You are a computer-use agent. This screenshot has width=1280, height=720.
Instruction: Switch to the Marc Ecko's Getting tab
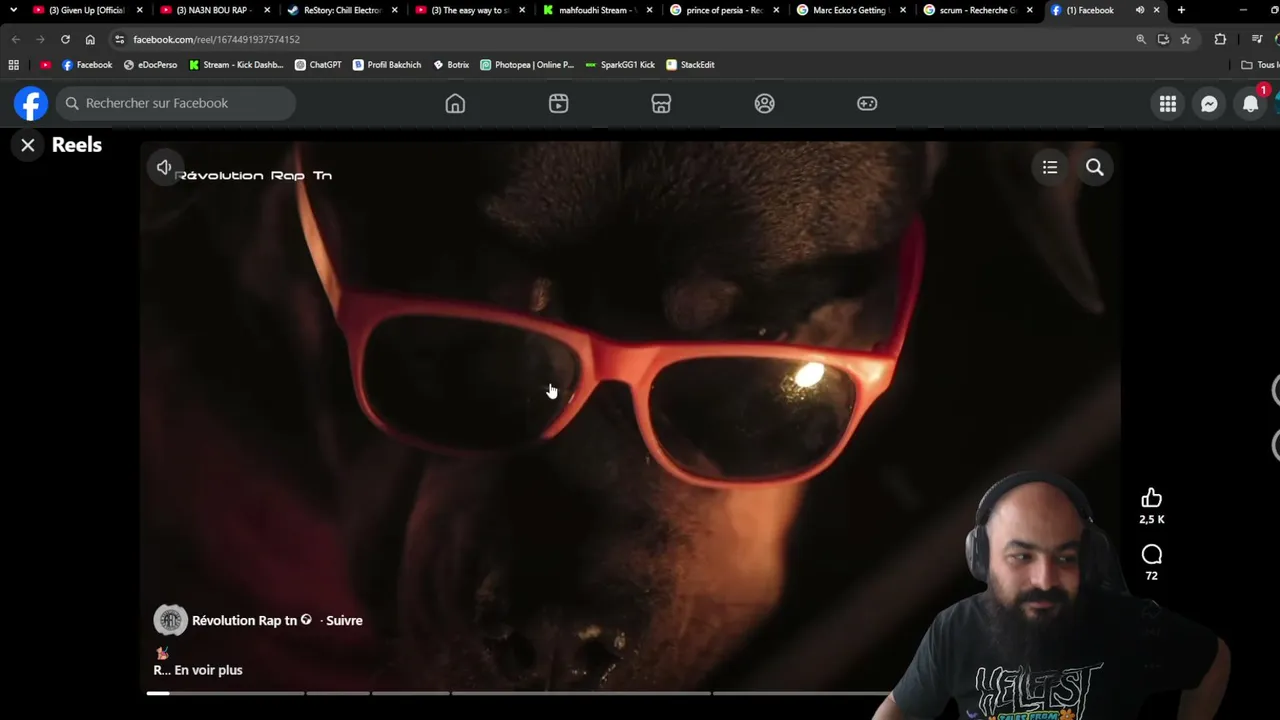tap(851, 10)
